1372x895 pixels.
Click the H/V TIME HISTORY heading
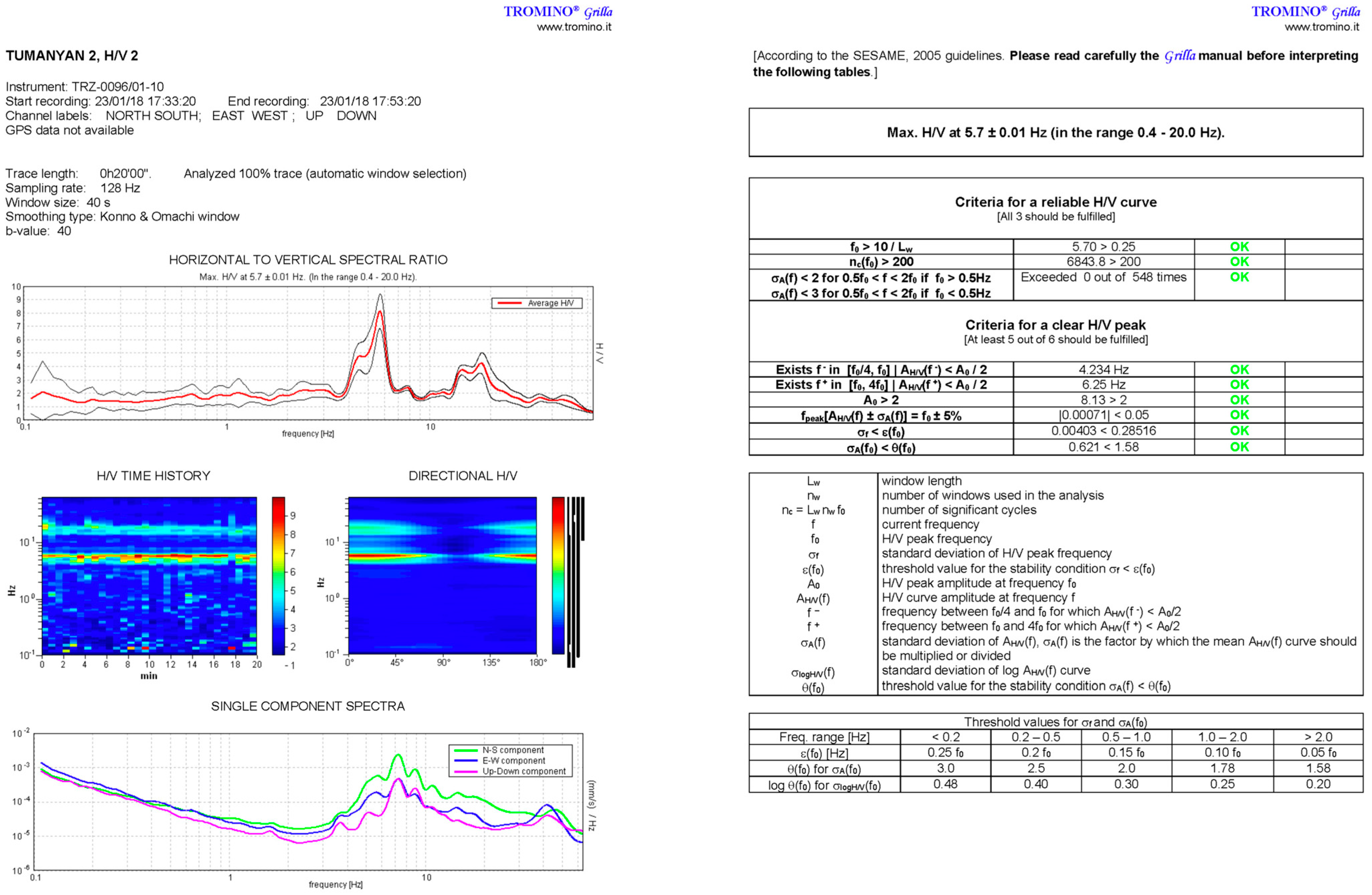coord(153,476)
